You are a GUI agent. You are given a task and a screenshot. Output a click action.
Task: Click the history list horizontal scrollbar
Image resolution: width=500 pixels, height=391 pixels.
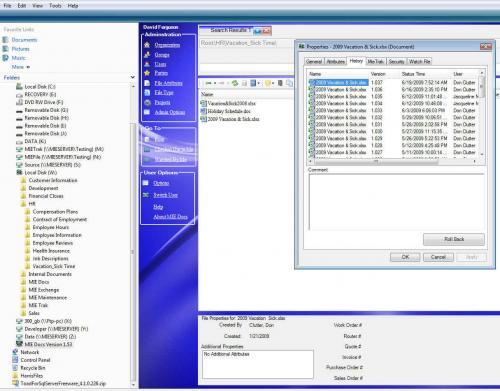pyautogui.click(x=393, y=161)
